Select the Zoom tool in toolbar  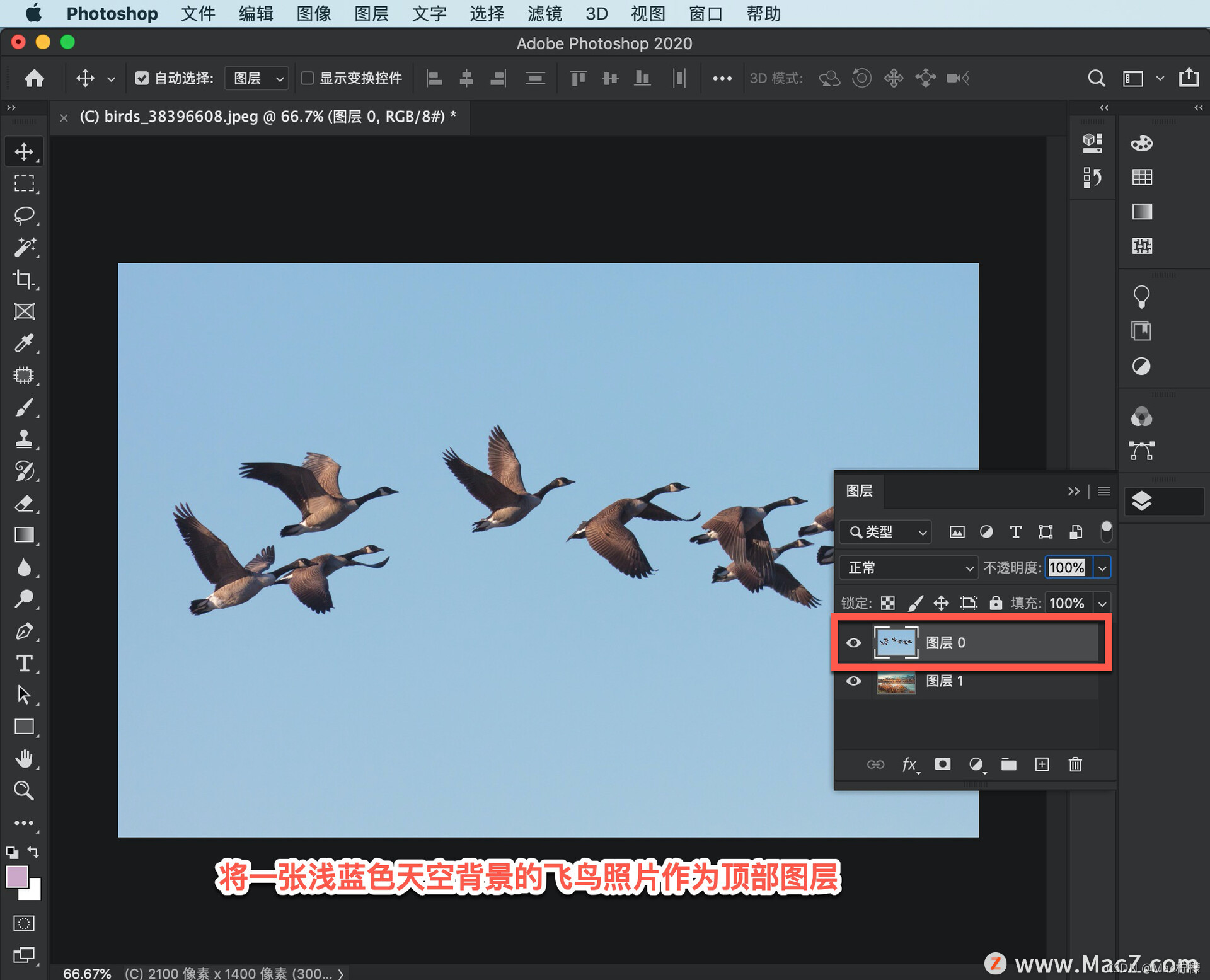[x=24, y=790]
